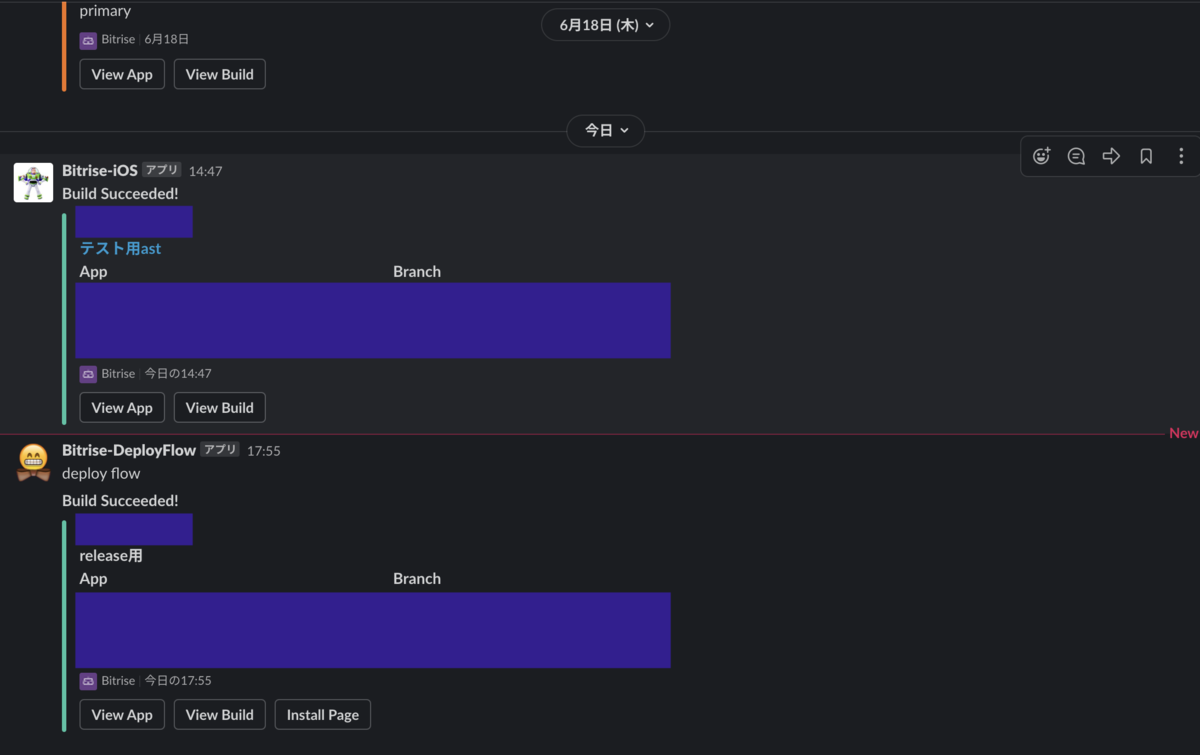1200x755 pixels.
Task: Click View Build in Bitrise-iOS message
Action: 220,408
